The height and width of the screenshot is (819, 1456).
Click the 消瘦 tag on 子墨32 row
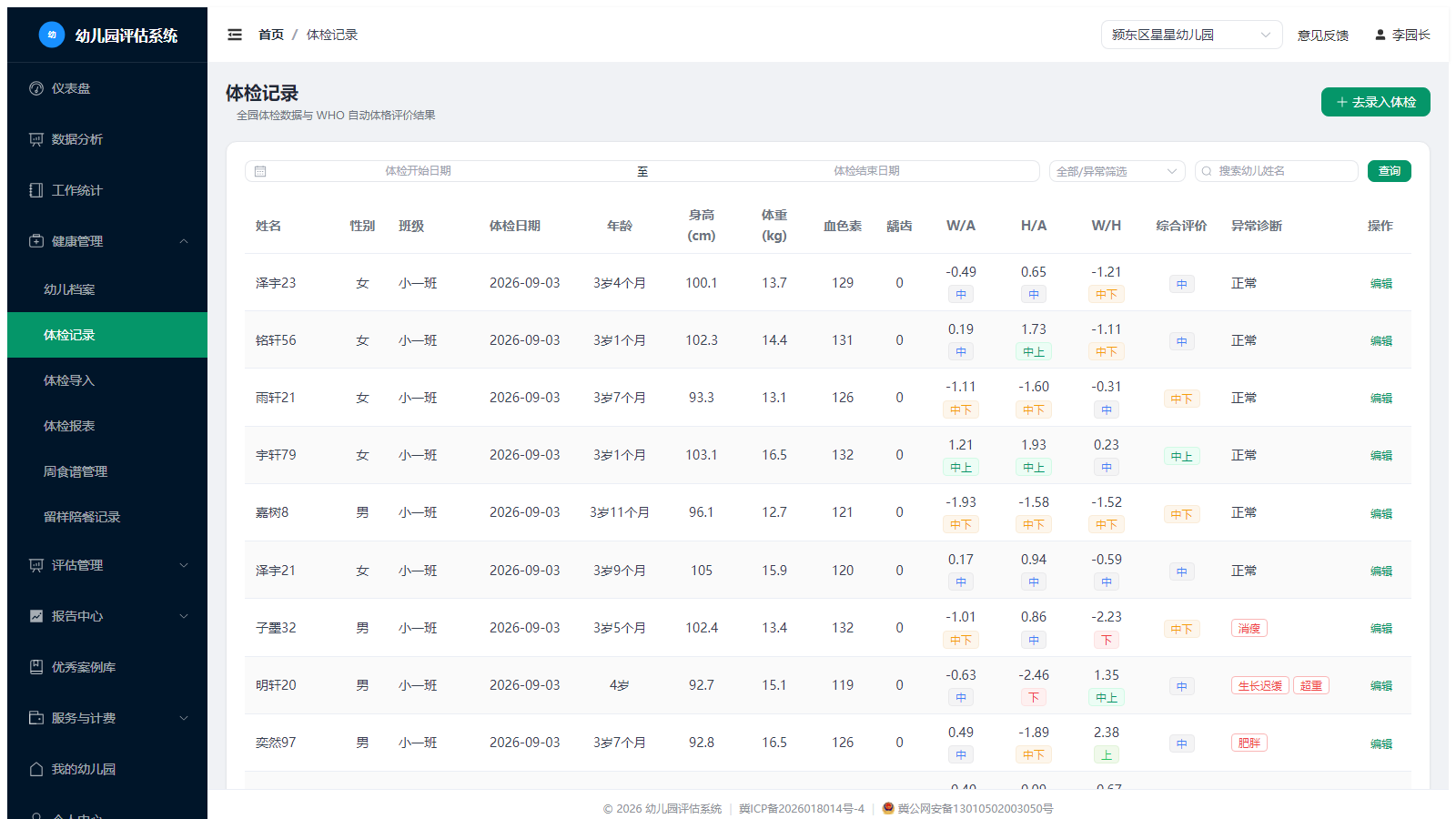point(1249,628)
